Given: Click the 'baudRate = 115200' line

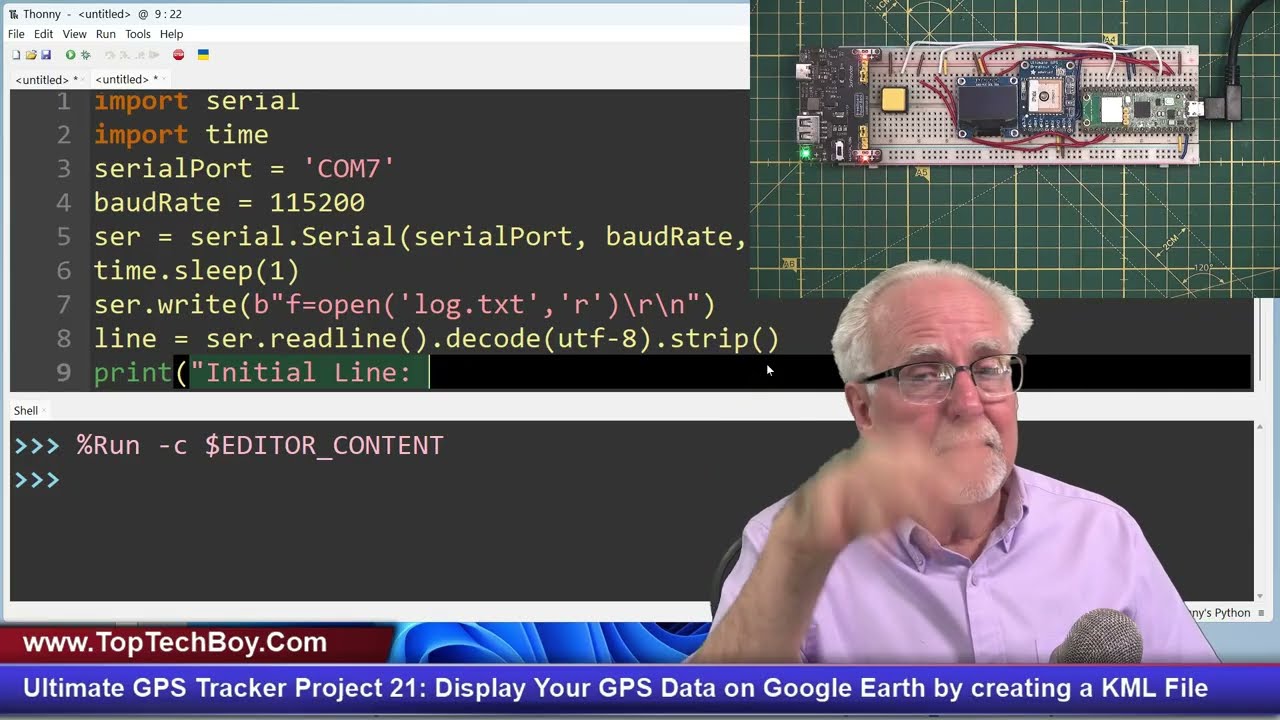Looking at the screenshot, I should pos(229,202).
